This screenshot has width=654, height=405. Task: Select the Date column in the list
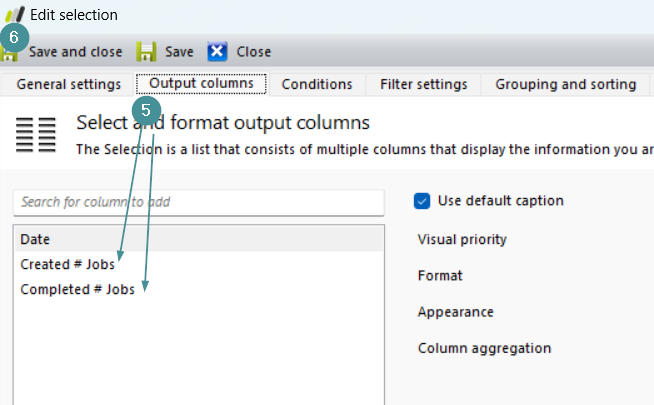[36, 240]
